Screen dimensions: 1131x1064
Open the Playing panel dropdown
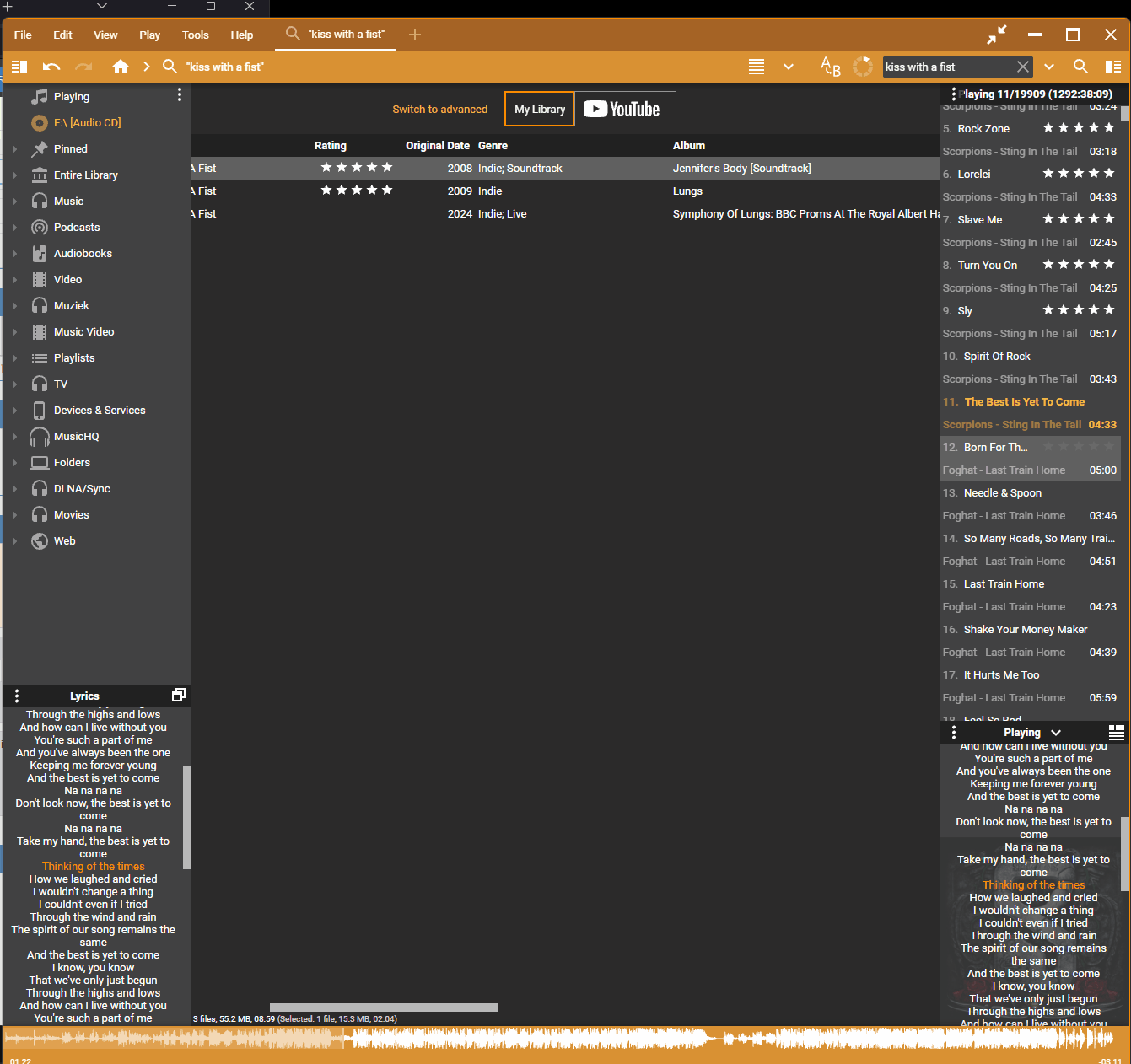[x=1056, y=732]
